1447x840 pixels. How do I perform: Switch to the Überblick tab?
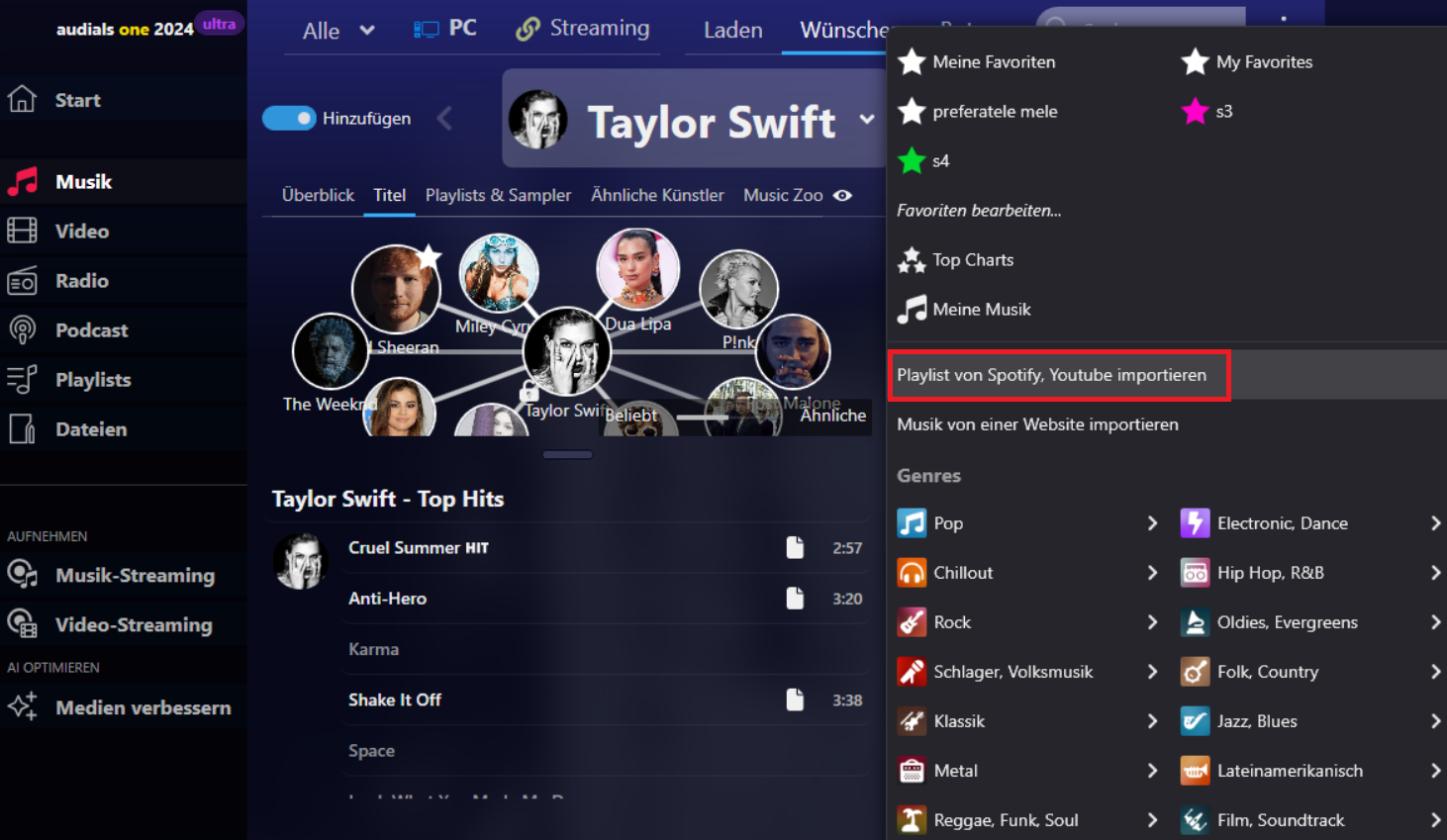tap(318, 195)
